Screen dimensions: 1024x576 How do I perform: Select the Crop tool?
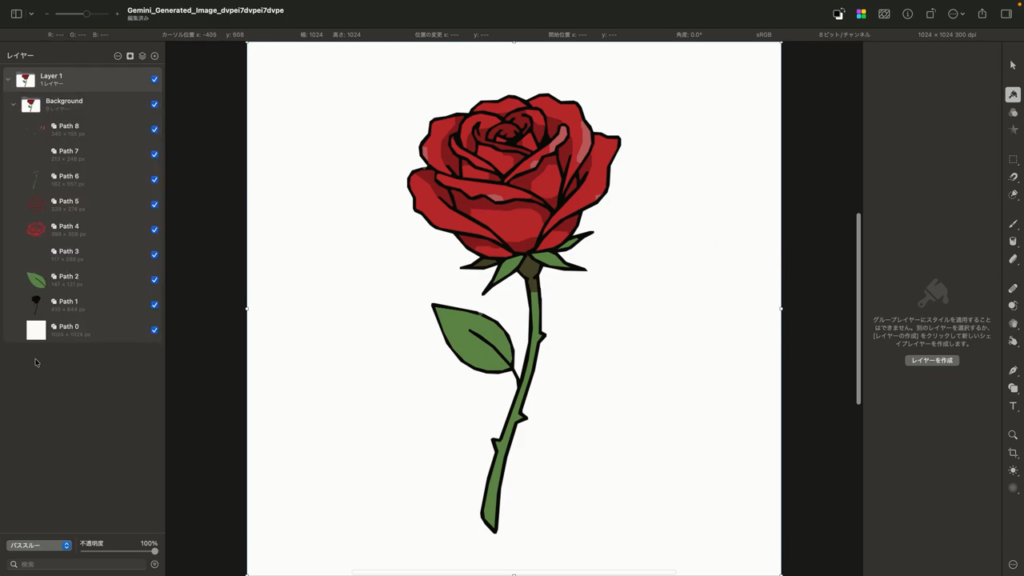coord(1013,453)
